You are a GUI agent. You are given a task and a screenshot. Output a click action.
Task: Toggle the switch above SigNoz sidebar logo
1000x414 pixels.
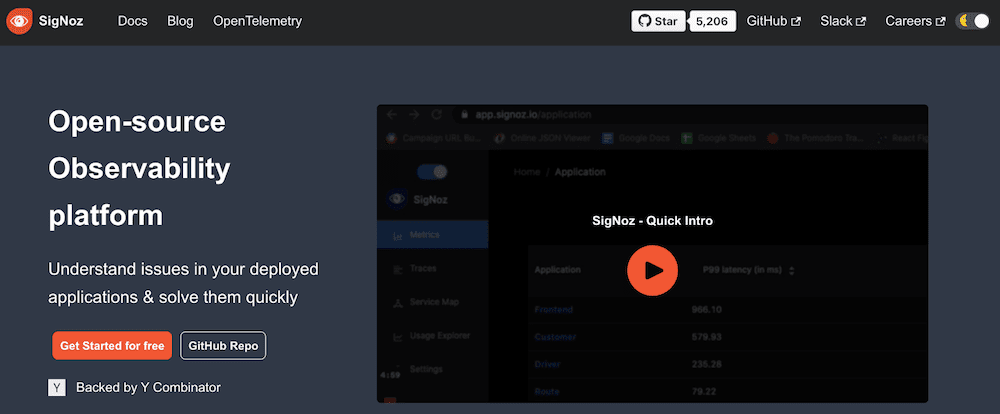point(432,172)
